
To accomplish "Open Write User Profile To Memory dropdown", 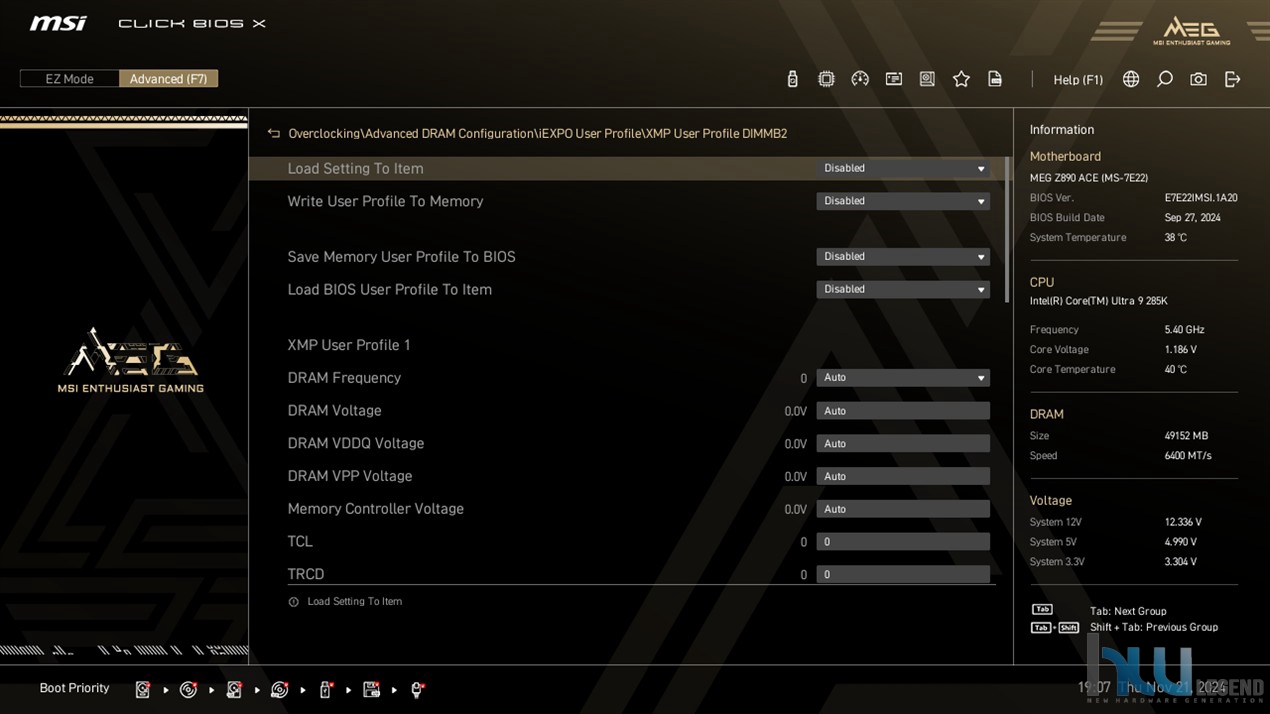I will point(903,201).
